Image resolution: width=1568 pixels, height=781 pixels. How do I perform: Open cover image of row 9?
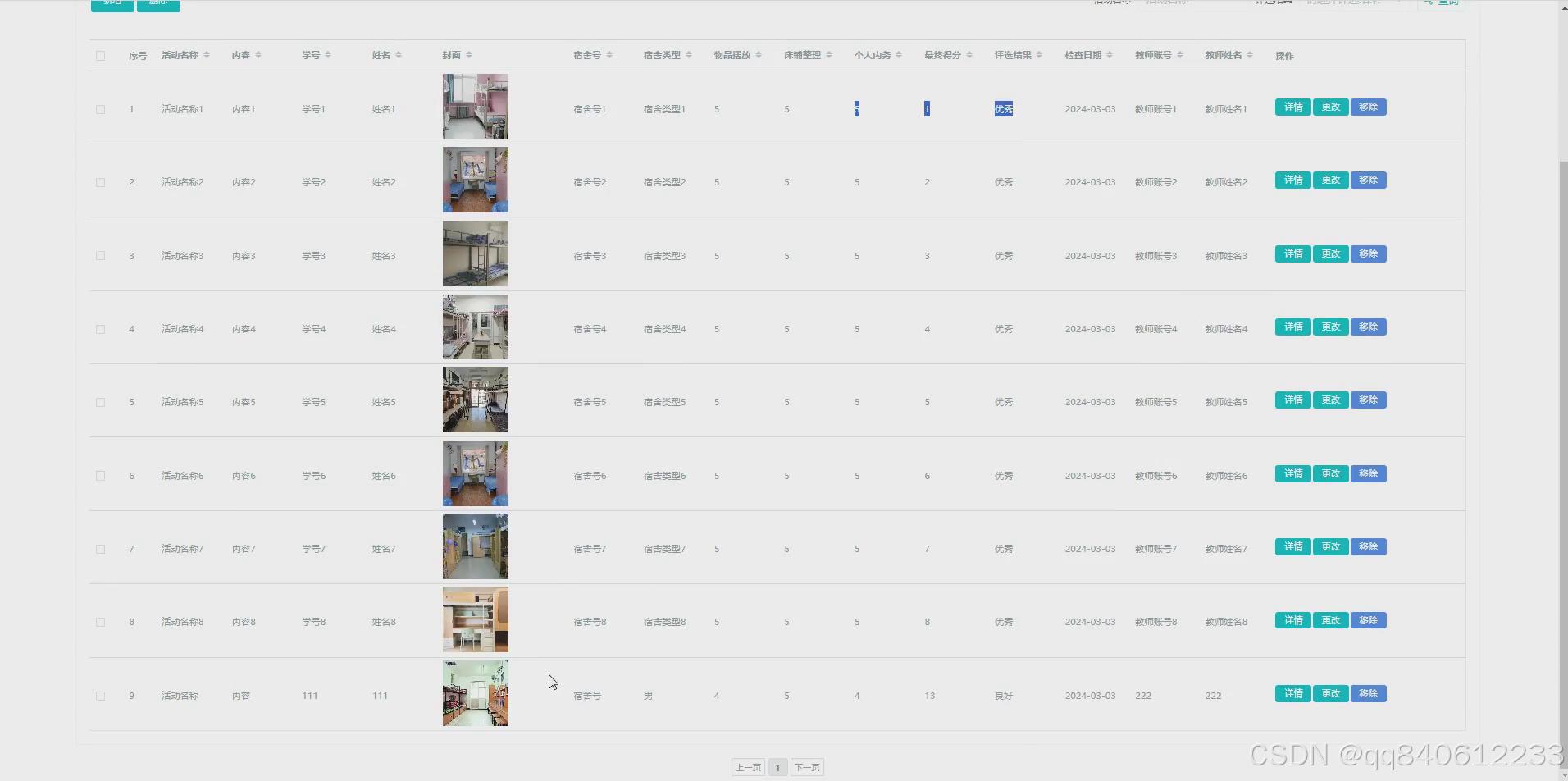(x=476, y=693)
